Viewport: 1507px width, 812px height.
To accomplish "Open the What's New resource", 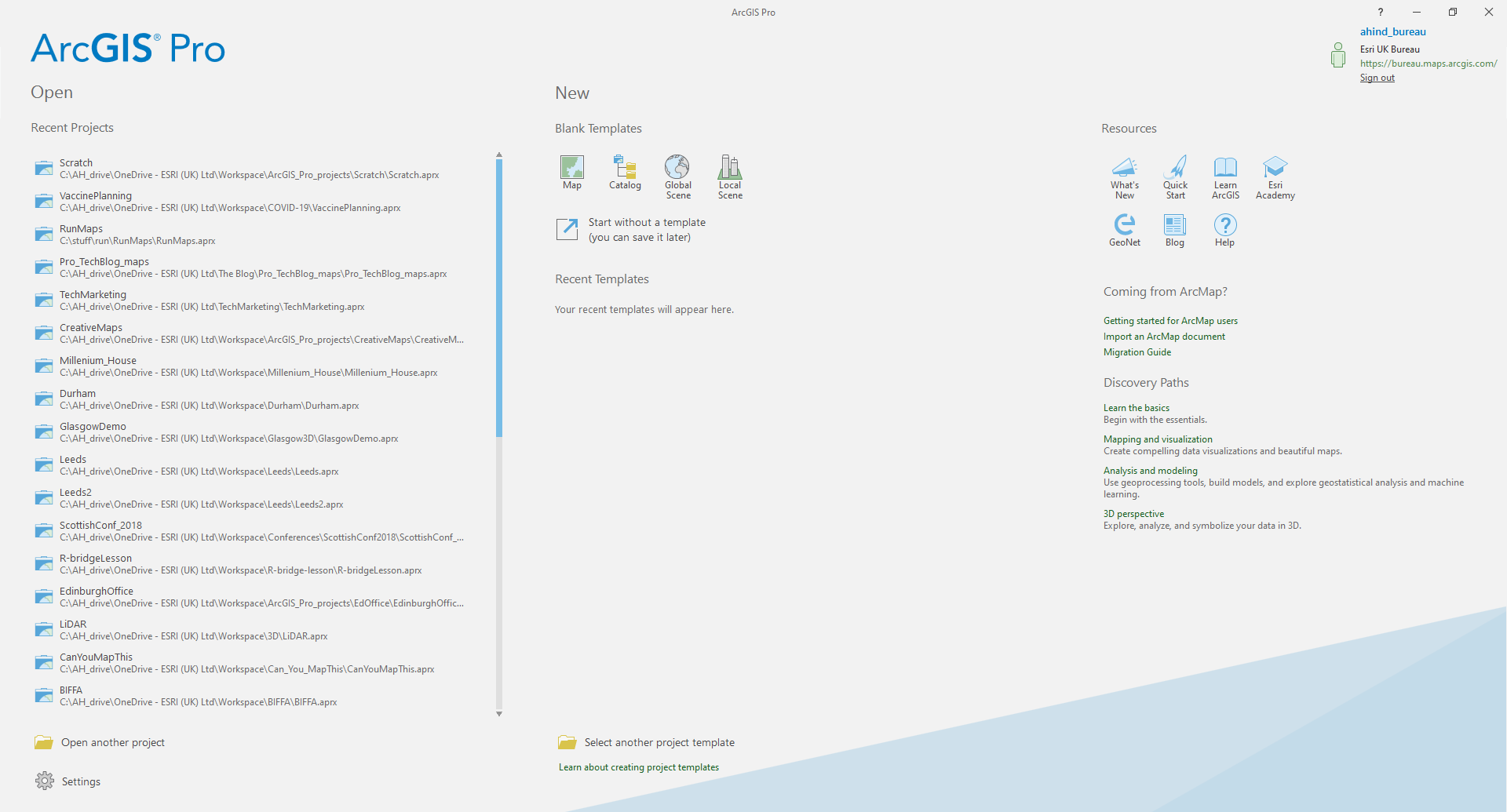I will pos(1125,177).
